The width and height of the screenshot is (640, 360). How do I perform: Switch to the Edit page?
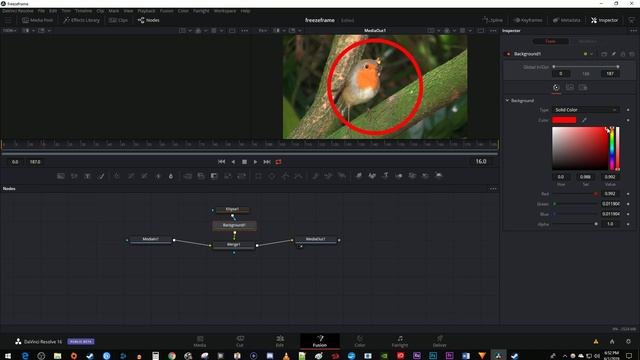pyautogui.click(x=280, y=341)
